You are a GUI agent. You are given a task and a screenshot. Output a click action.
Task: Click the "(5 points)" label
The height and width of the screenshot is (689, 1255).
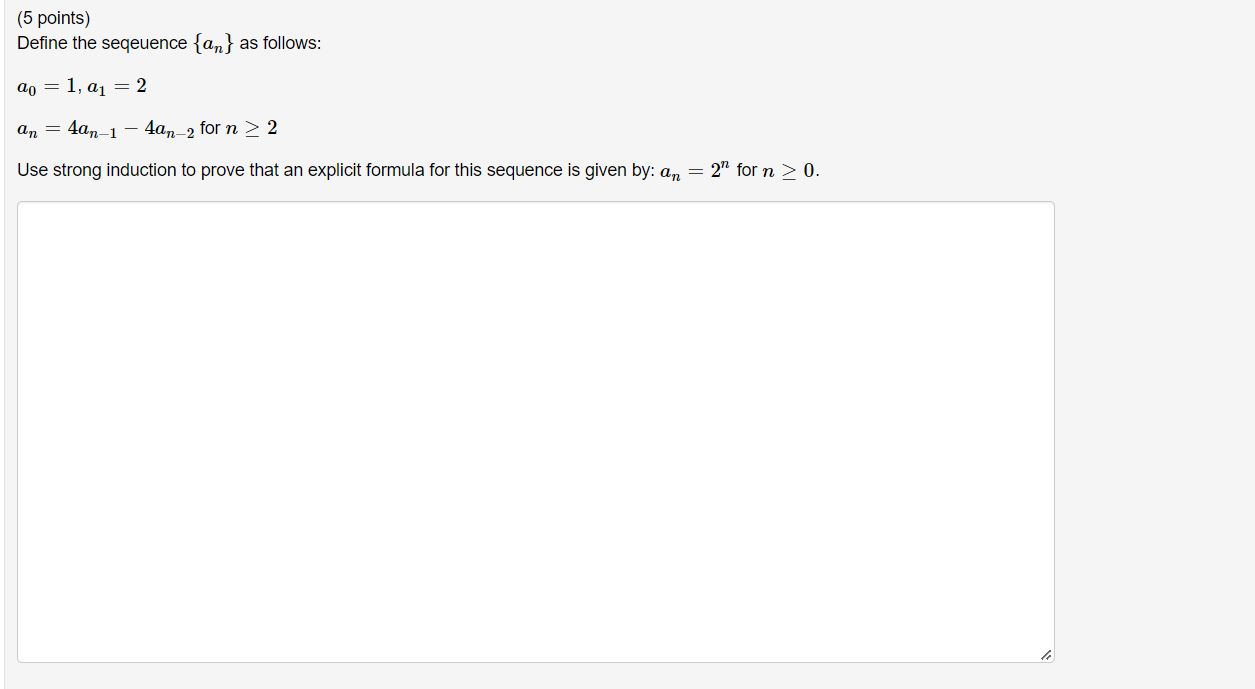[54, 17]
